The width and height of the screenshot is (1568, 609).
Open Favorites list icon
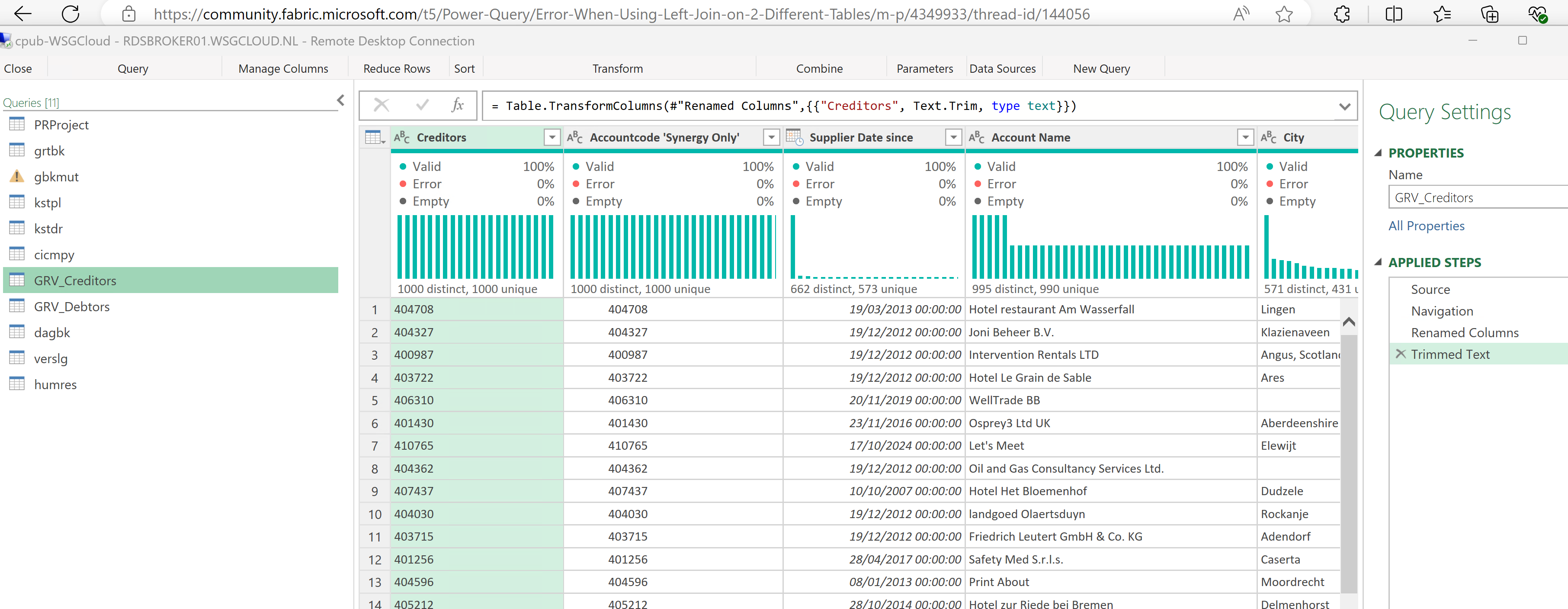pos(1442,13)
